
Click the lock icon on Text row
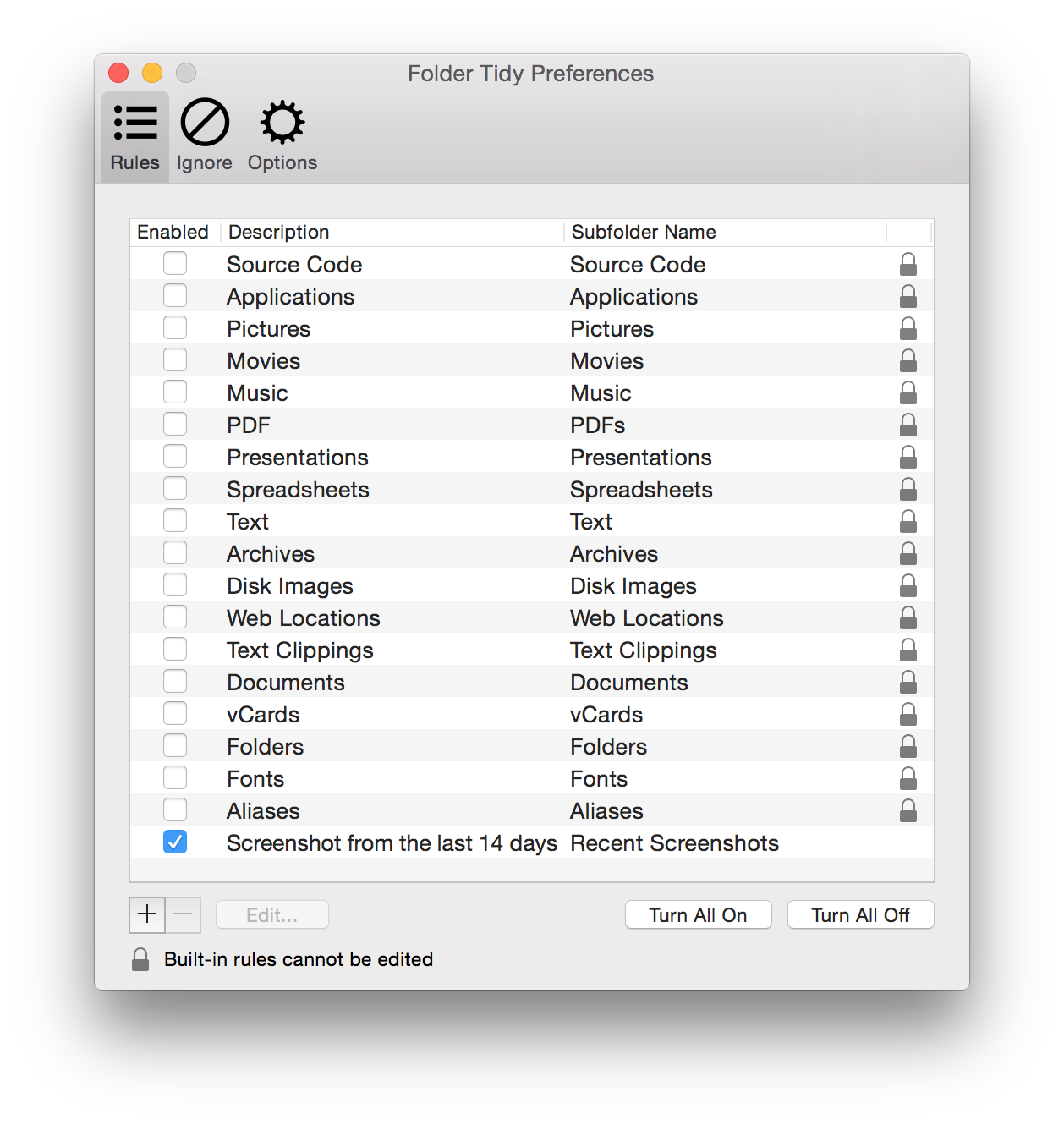tap(908, 521)
